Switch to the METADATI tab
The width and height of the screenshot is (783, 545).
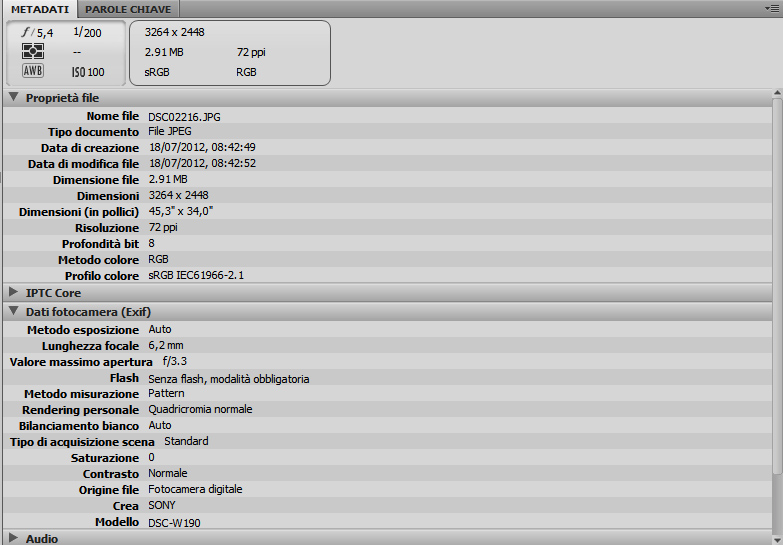click(x=40, y=9)
